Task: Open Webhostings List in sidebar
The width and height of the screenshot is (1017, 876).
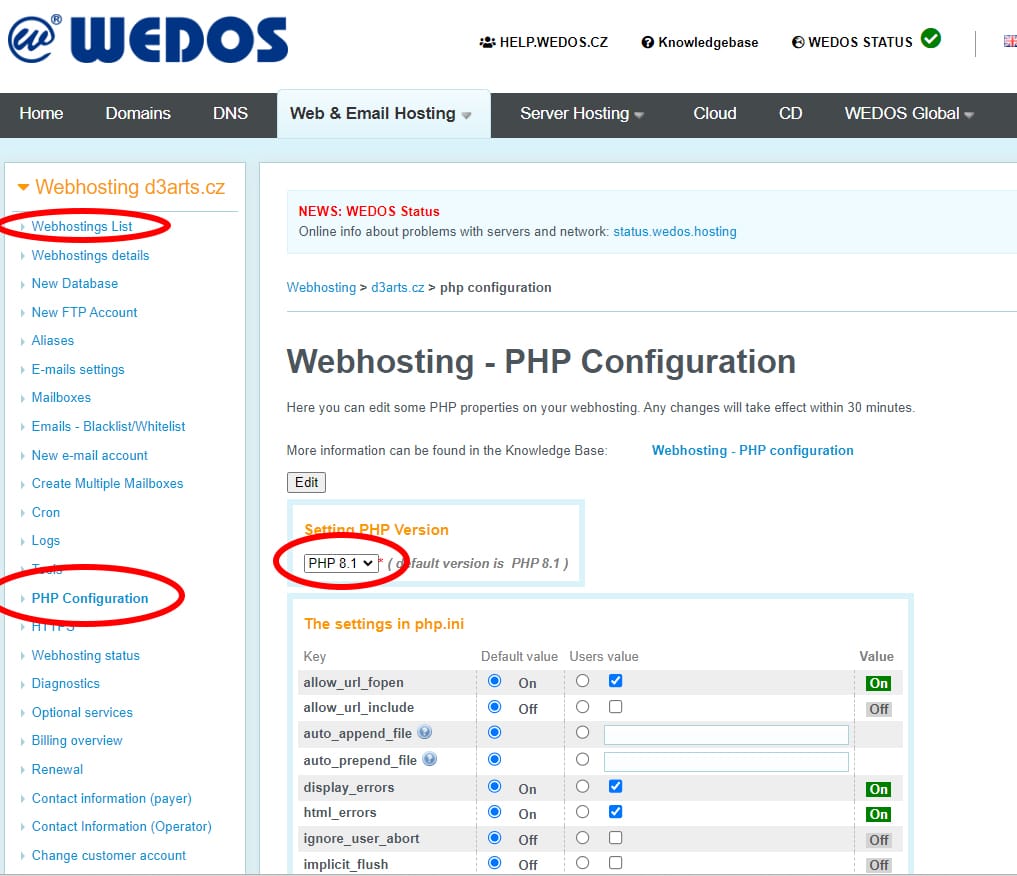Action: click(x=82, y=226)
